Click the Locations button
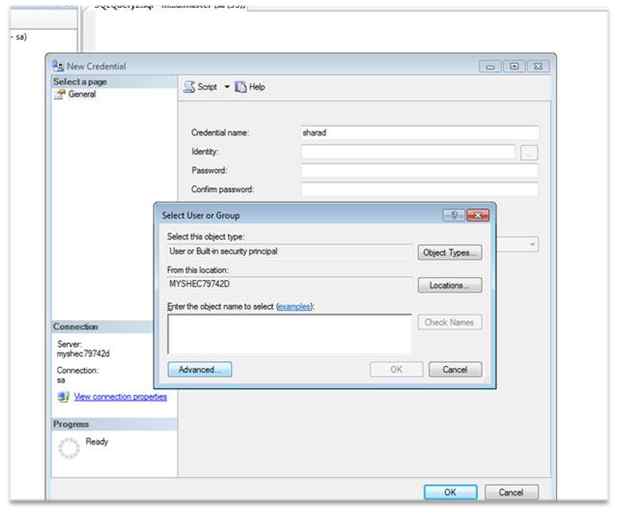This screenshot has width=618, height=514. point(449,285)
